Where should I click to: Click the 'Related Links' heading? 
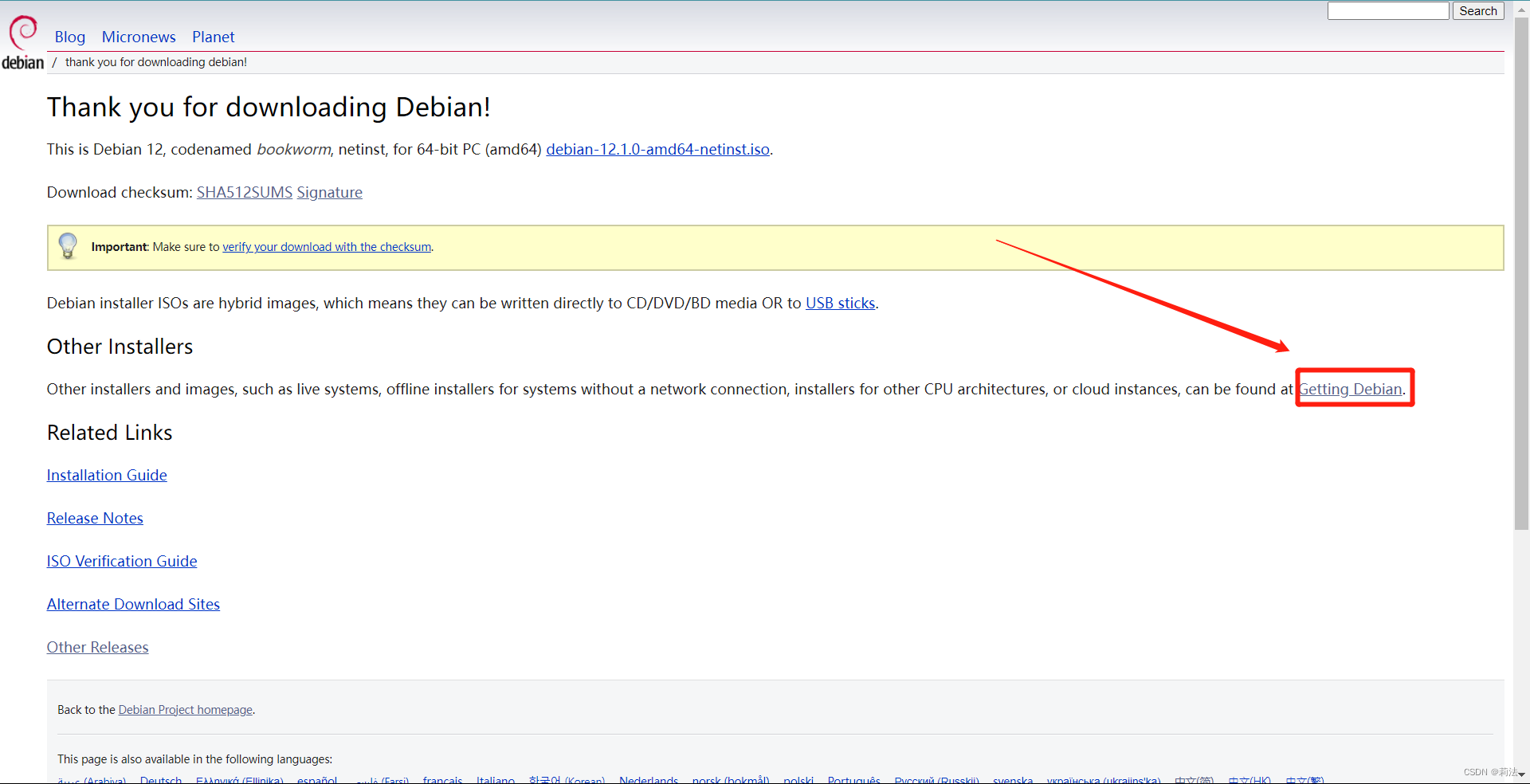click(x=110, y=433)
